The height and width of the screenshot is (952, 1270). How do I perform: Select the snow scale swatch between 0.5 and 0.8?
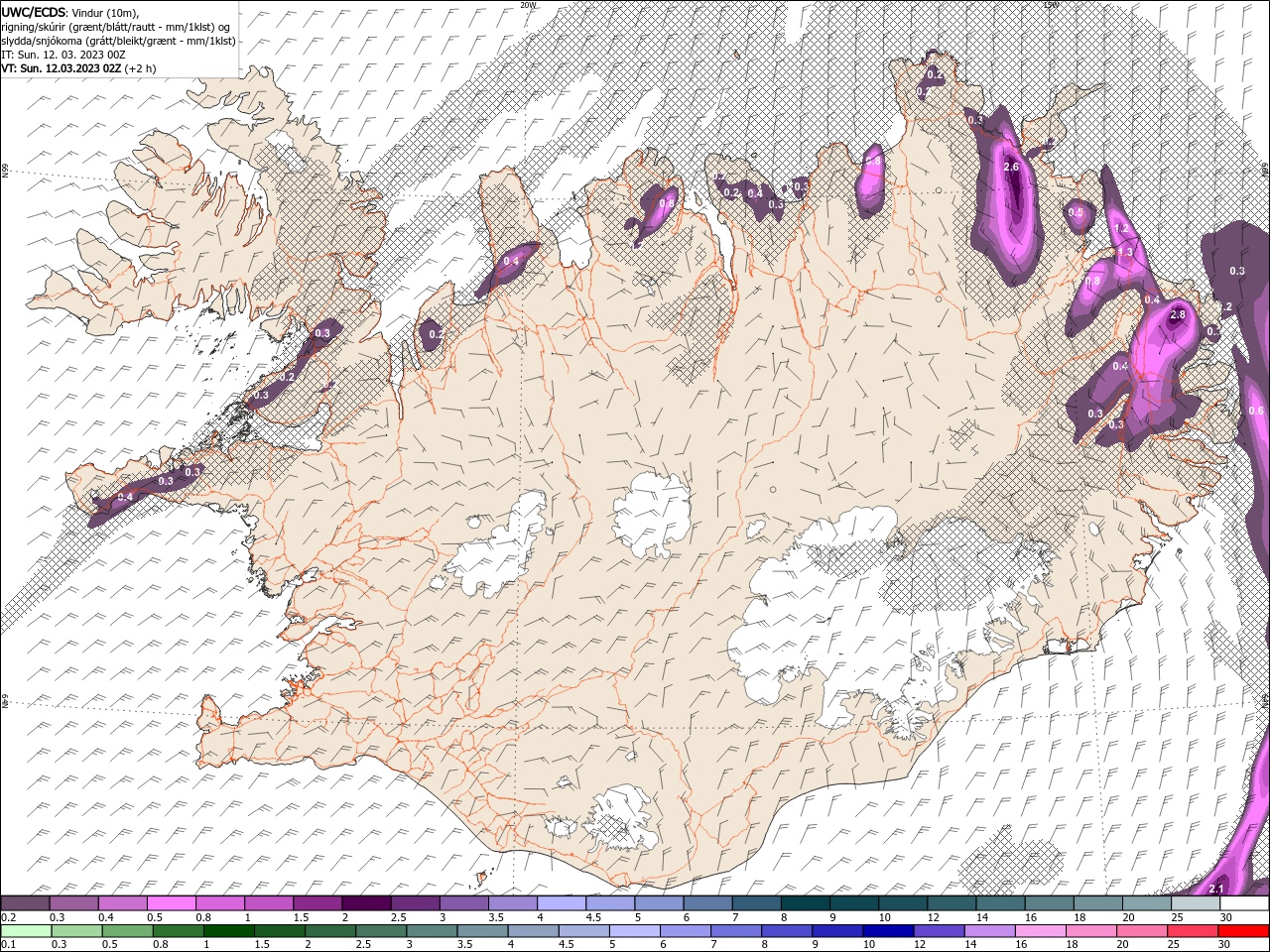[x=171, y=903]
